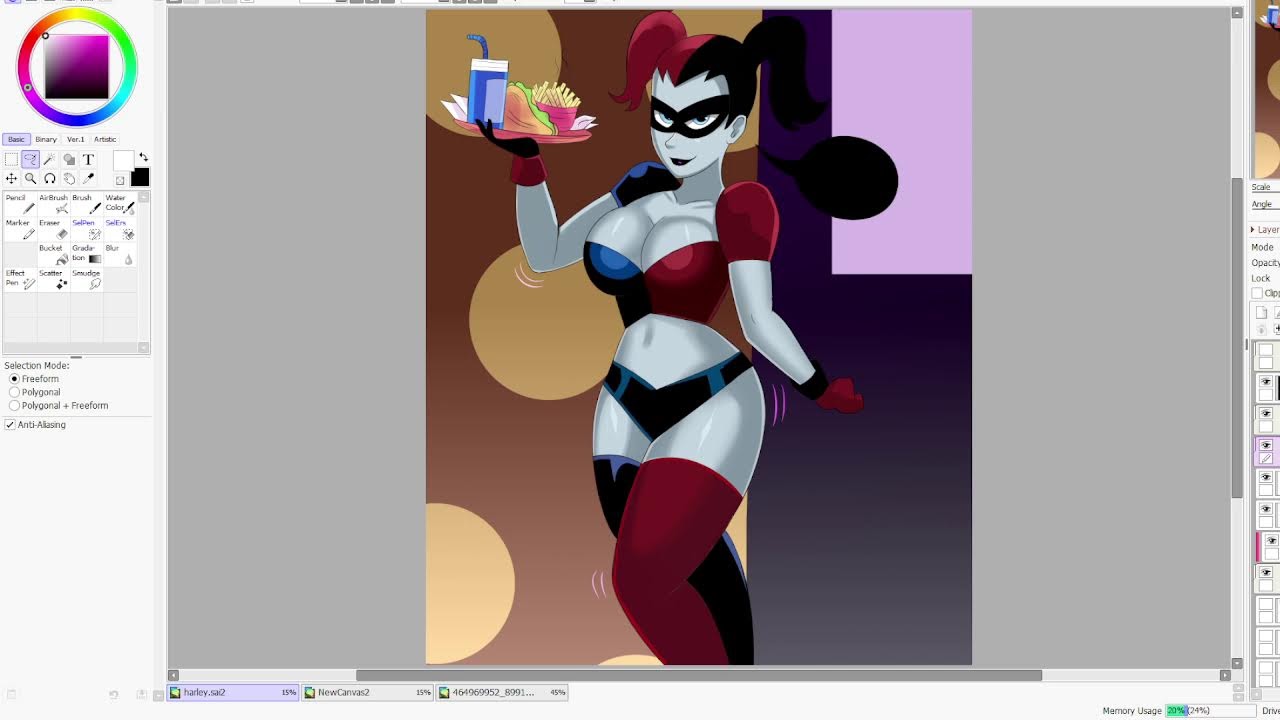Choose the Effect Pen tool

pyautogui.click(x=20, y=278)
